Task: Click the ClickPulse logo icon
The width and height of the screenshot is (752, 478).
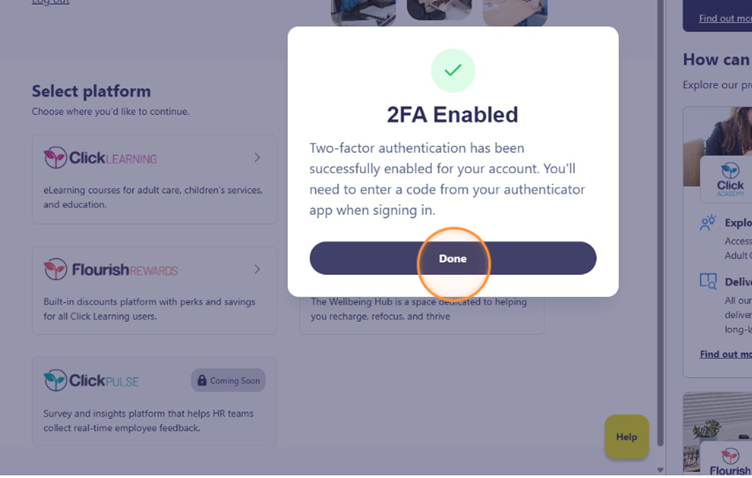Action: 55,380
